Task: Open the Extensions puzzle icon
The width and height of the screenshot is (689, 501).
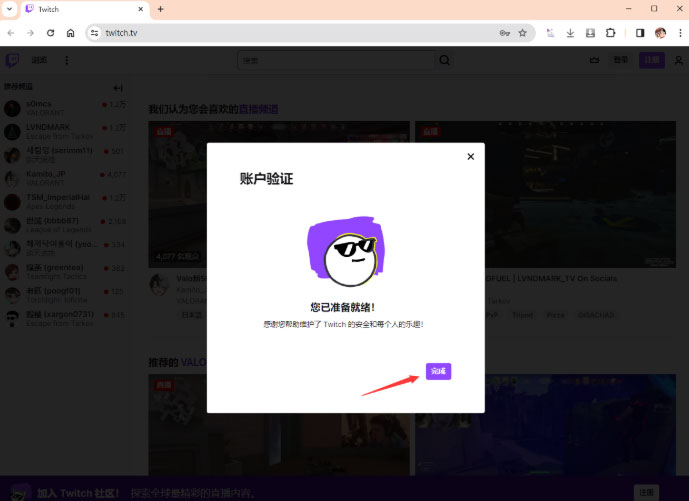Action: (x=611, y=33)
